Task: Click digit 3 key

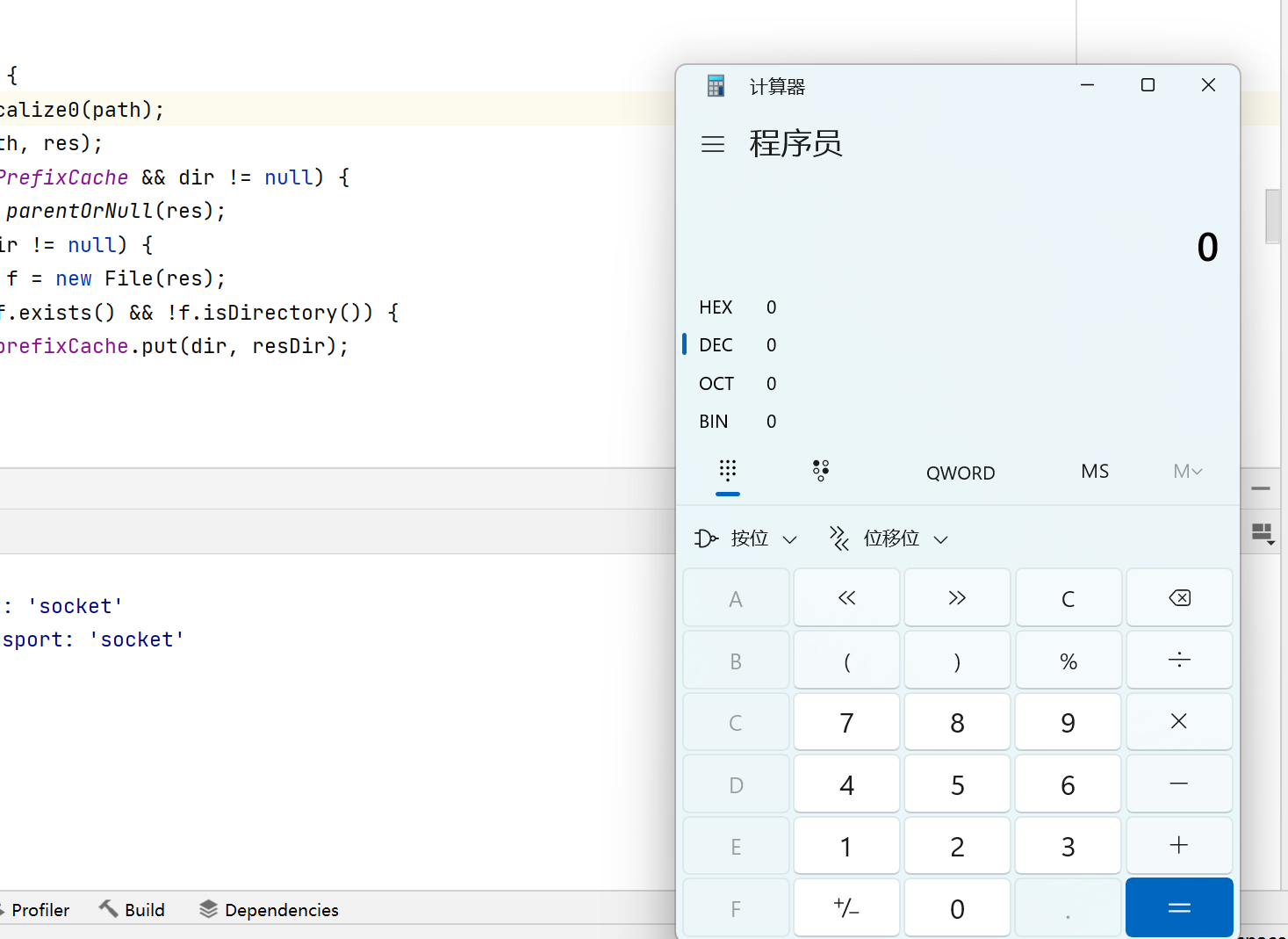Action: (x=1069, y=846)
